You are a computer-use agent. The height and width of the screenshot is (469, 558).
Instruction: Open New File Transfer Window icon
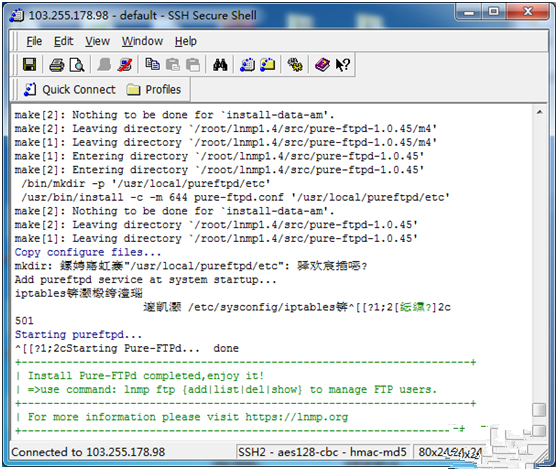coord(268,65)
